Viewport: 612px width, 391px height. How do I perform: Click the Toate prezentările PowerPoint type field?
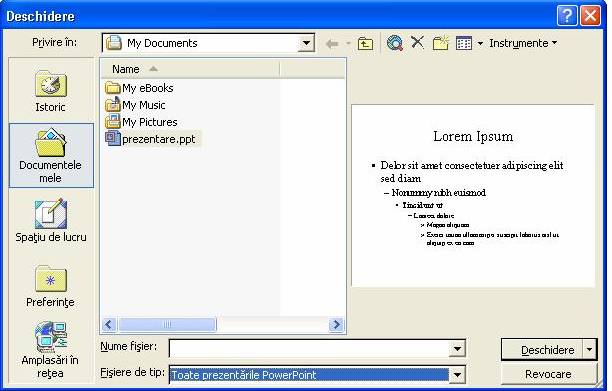pos(309,375)
